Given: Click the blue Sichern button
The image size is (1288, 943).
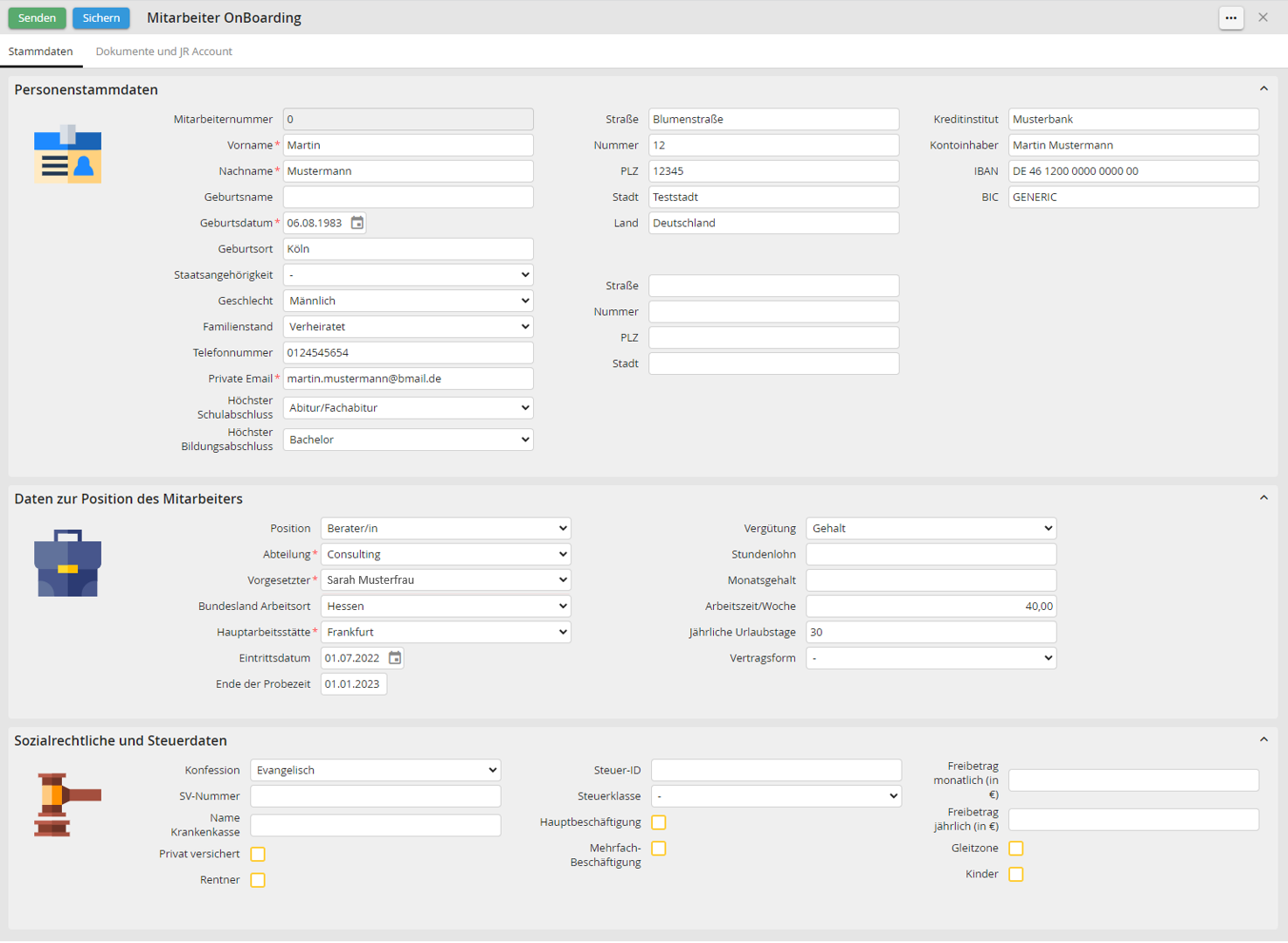Looking at the screenshot, I should click(100, 17).
